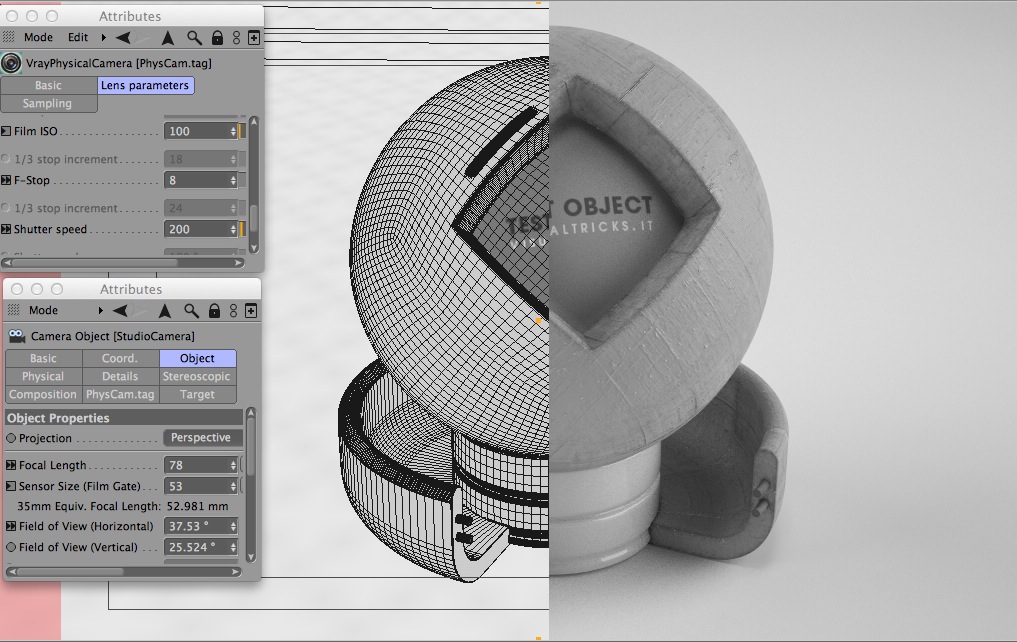Open the Coord. tab
This screenshot has width=1017, height=642.
pyautogui.click(x=120, y=358)
